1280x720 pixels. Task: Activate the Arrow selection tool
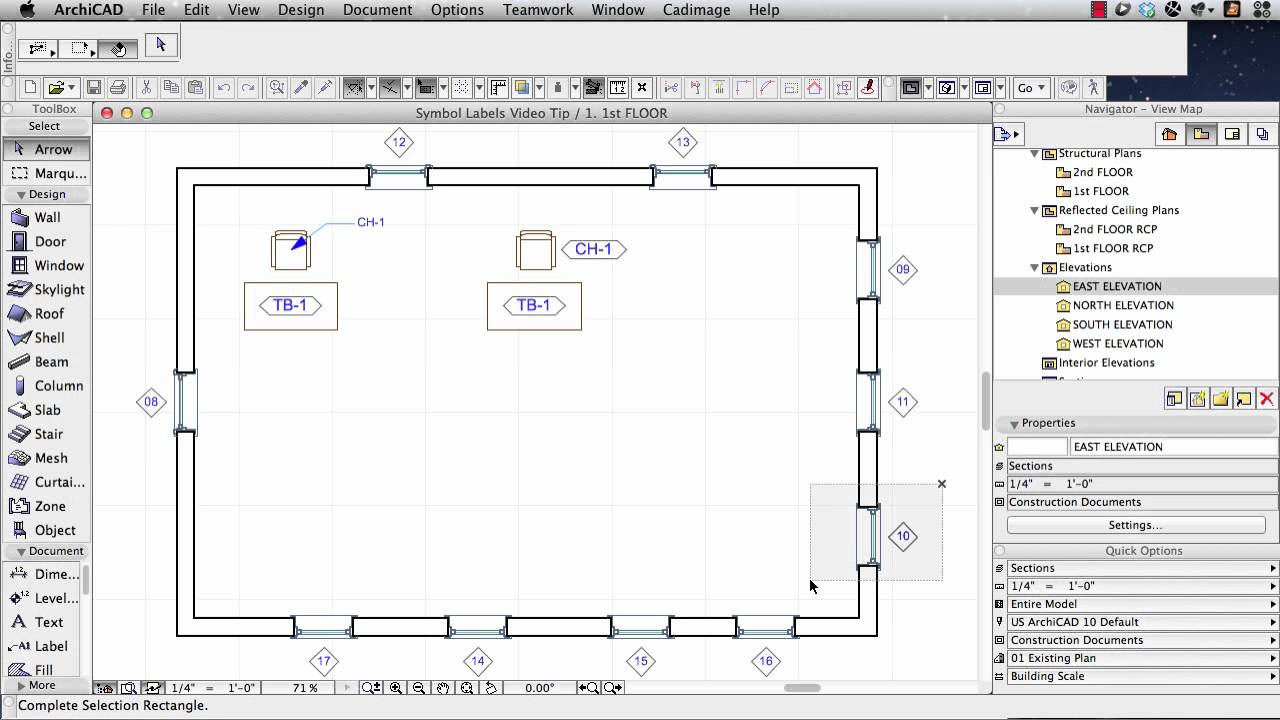click(46, 149)
